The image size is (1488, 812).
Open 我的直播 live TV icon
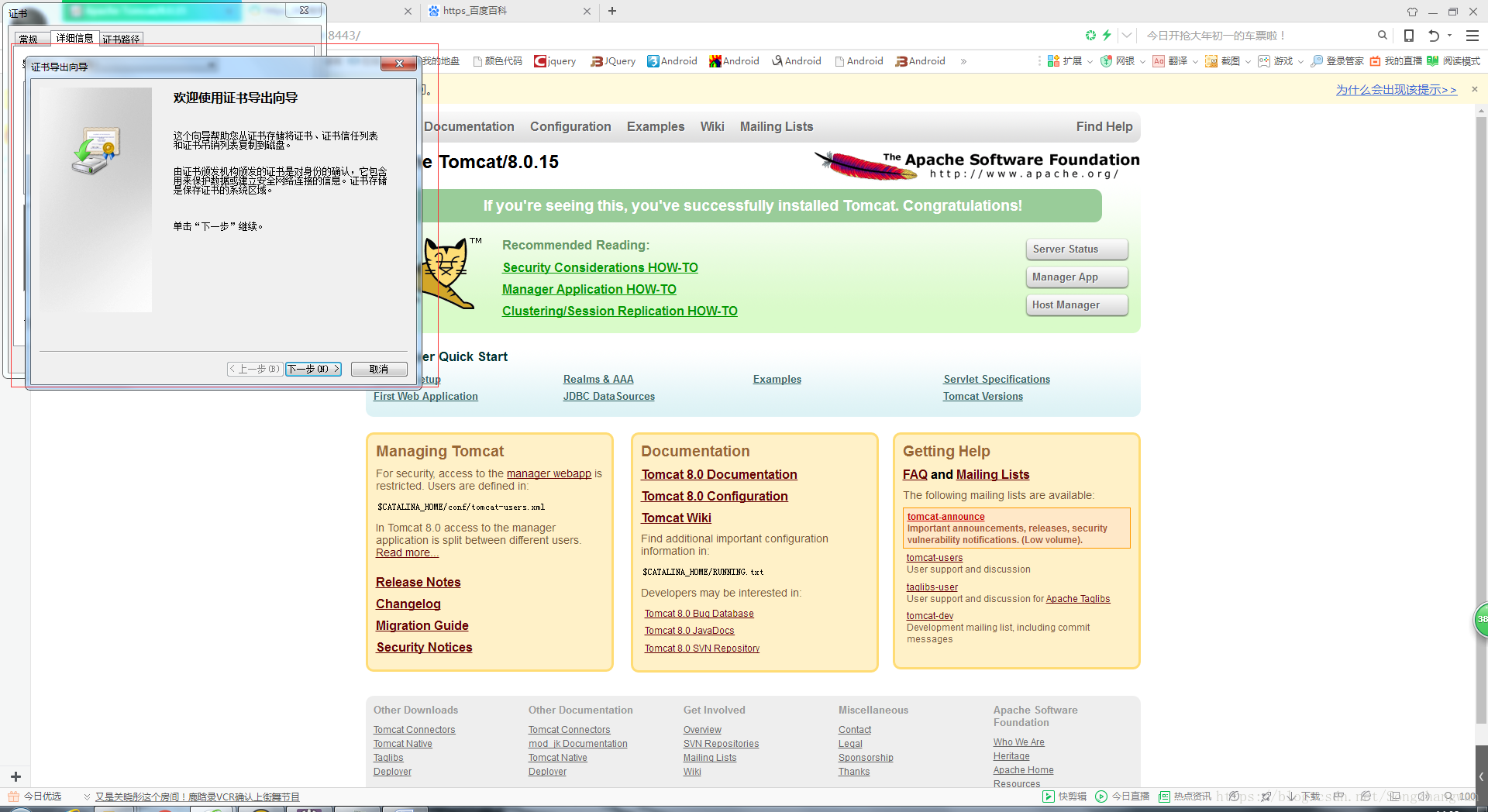[x=1396, y=61]
